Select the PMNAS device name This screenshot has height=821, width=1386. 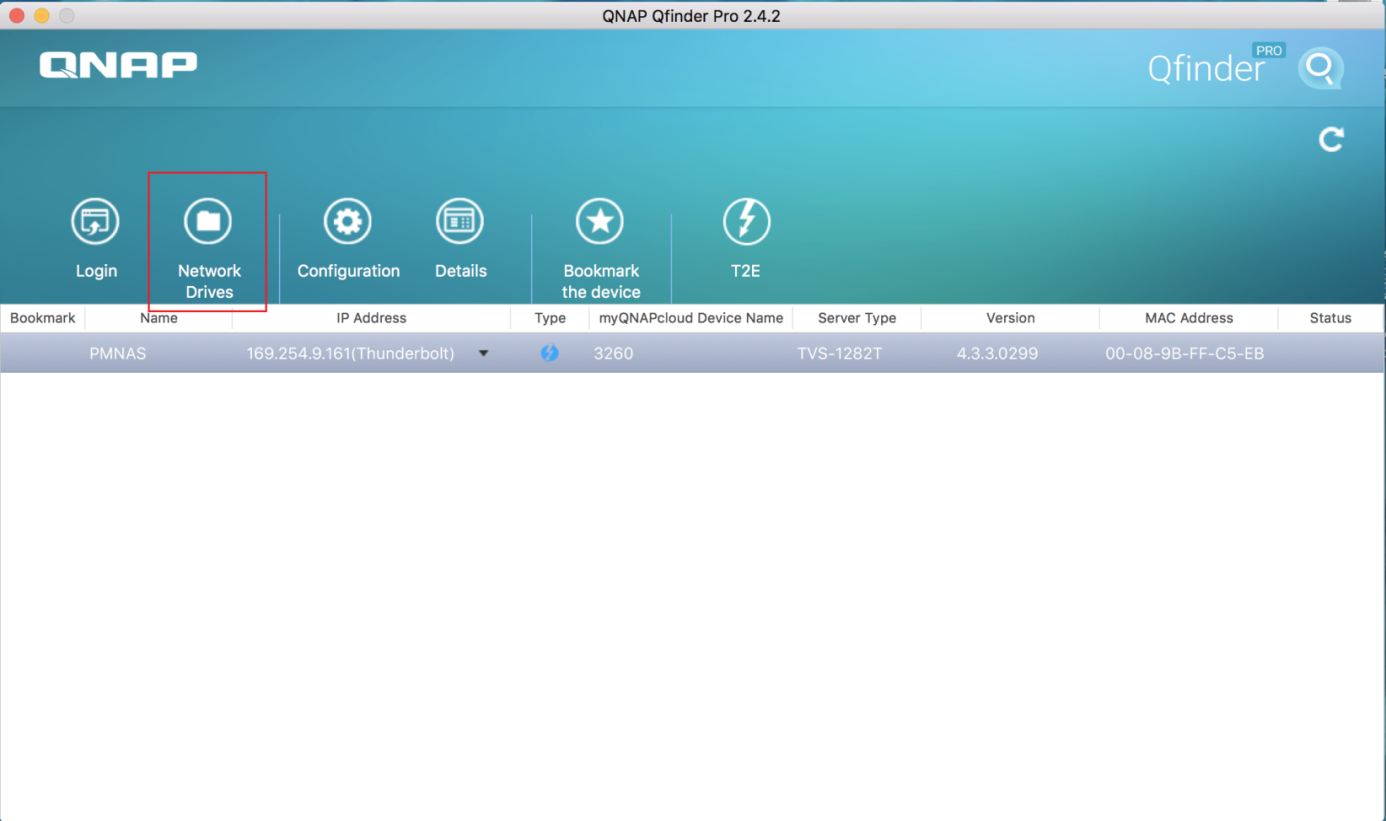(118, 353)
